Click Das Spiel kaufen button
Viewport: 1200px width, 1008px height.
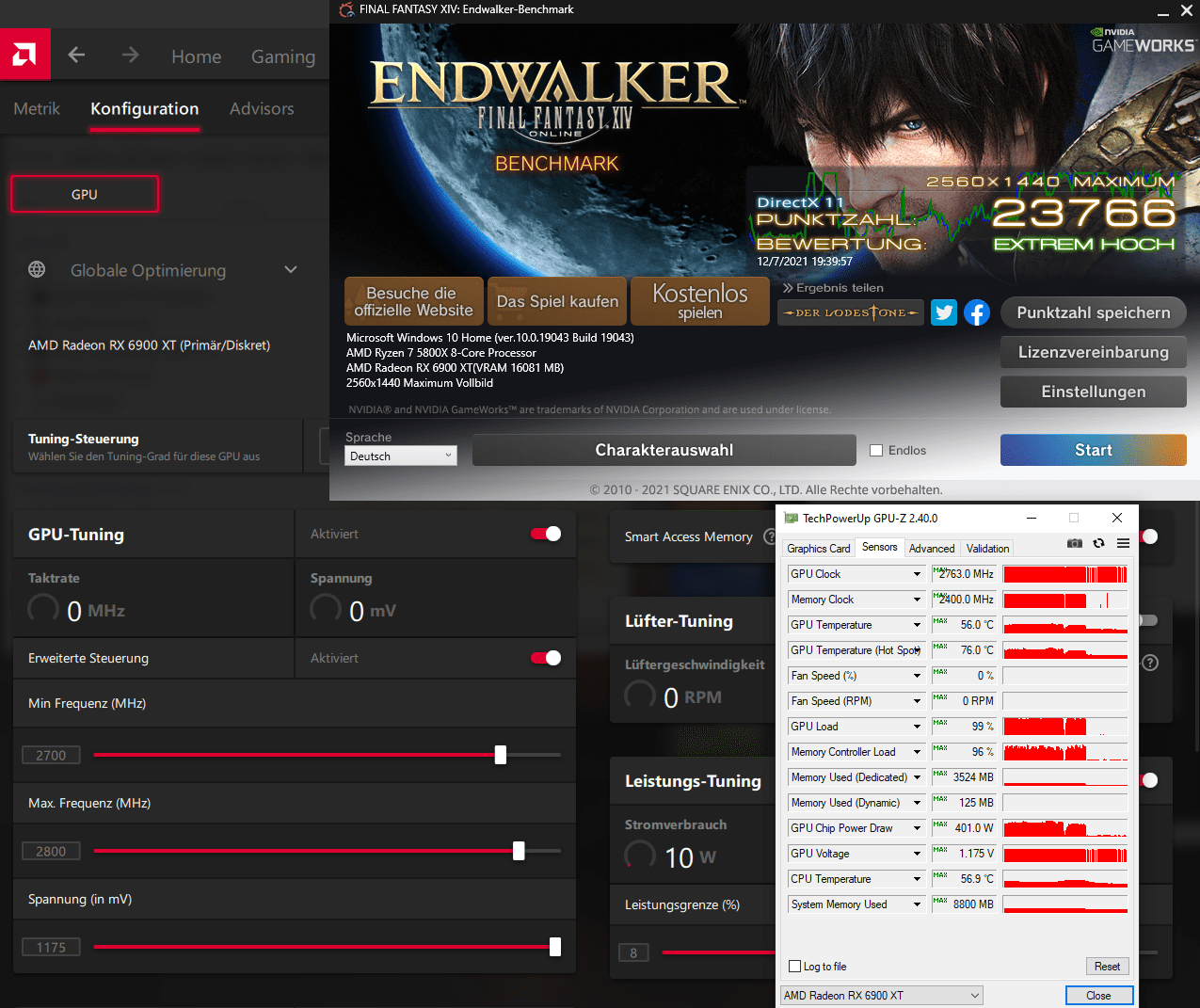coord(557,301)
